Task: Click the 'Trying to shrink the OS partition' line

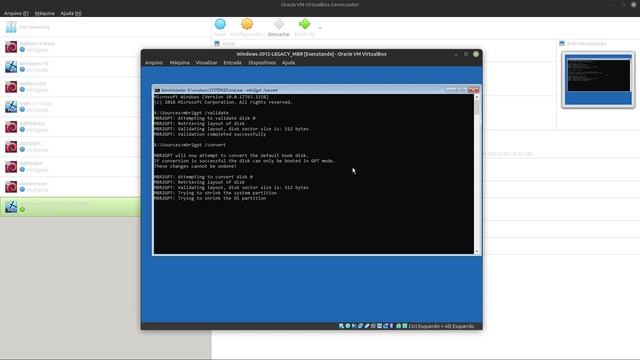Action: [x=210, y=198]
